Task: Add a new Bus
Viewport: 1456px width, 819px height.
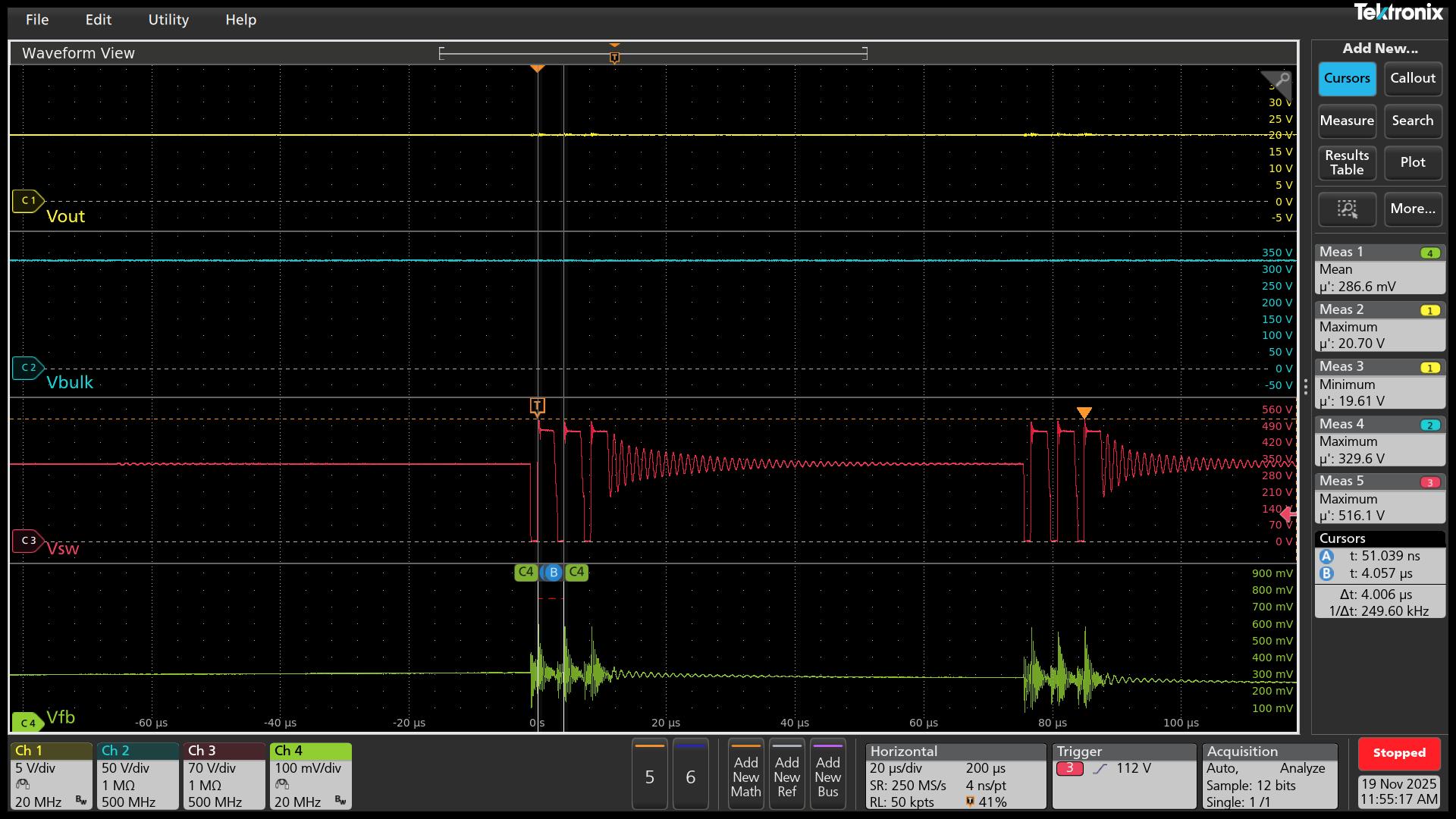Action: (827, 774)
